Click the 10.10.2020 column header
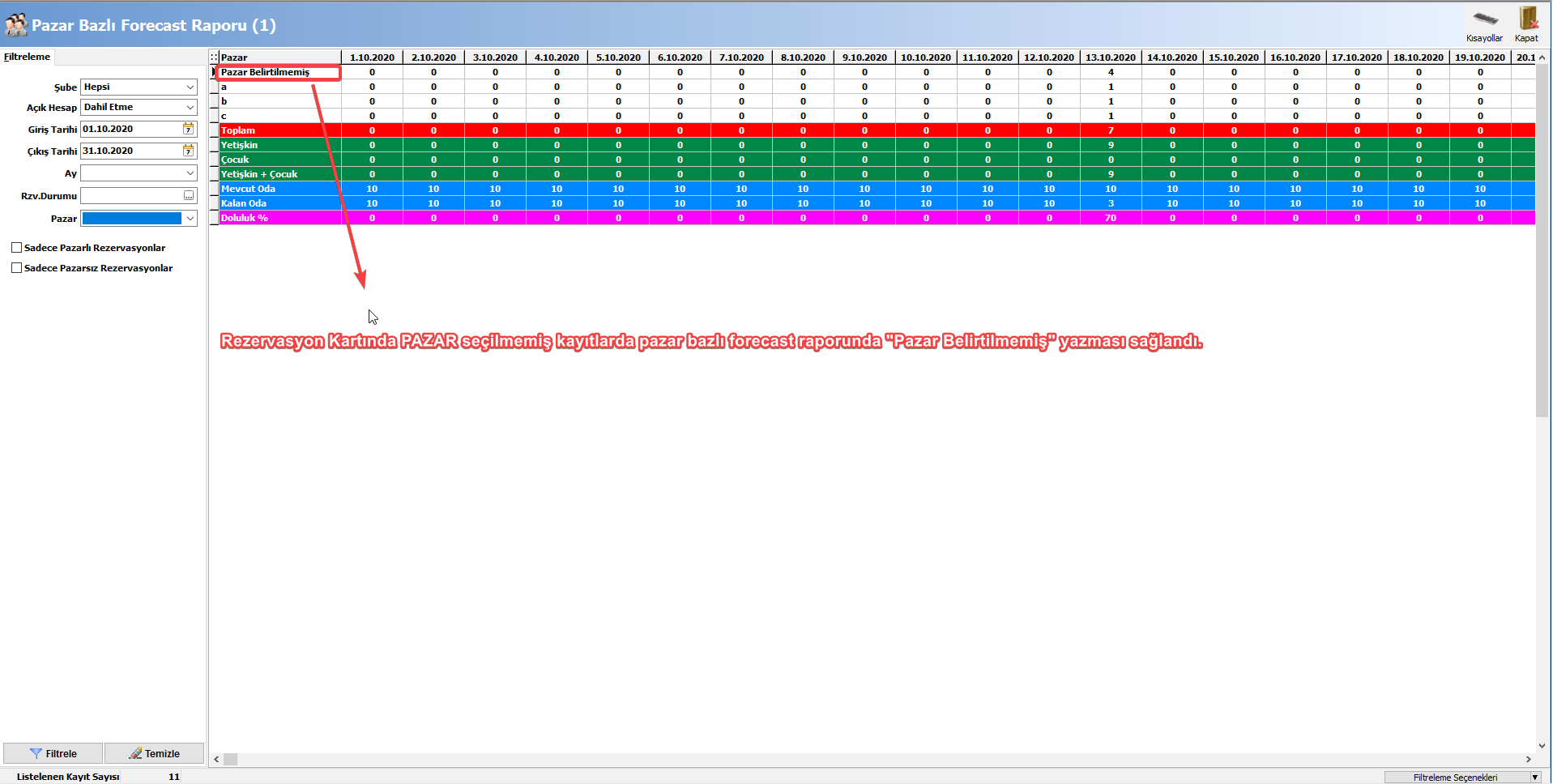The width and height of the screenshot is (1553, 784). coord(926,58)
